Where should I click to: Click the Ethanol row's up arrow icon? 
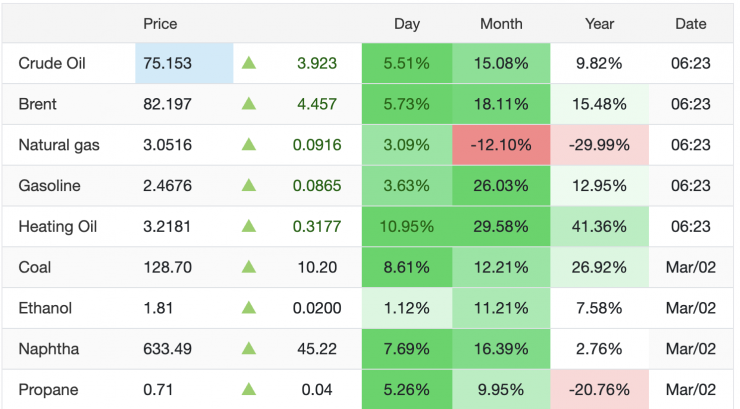coord(249,308)
